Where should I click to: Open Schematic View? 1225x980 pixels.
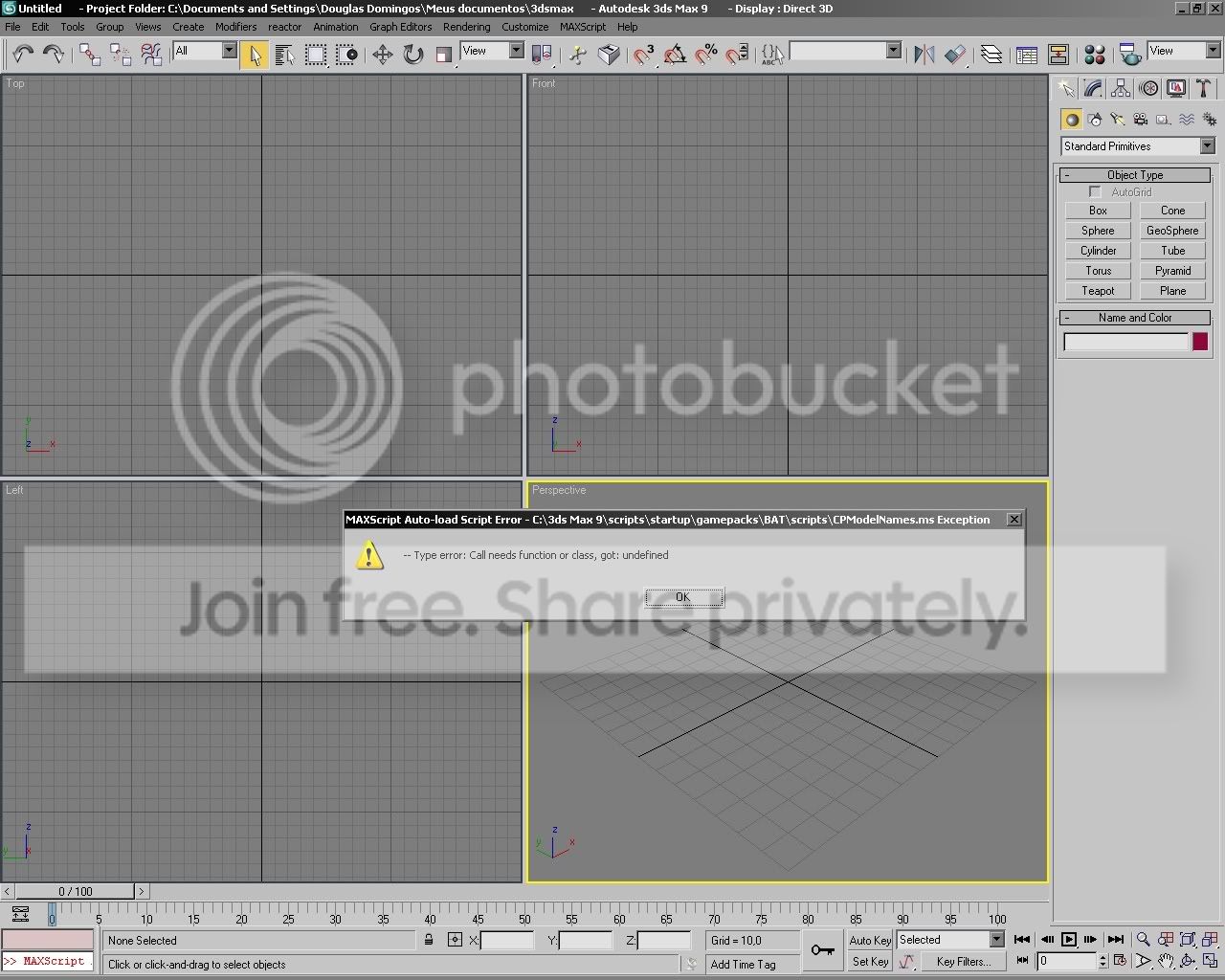[x=1058, y=55]
